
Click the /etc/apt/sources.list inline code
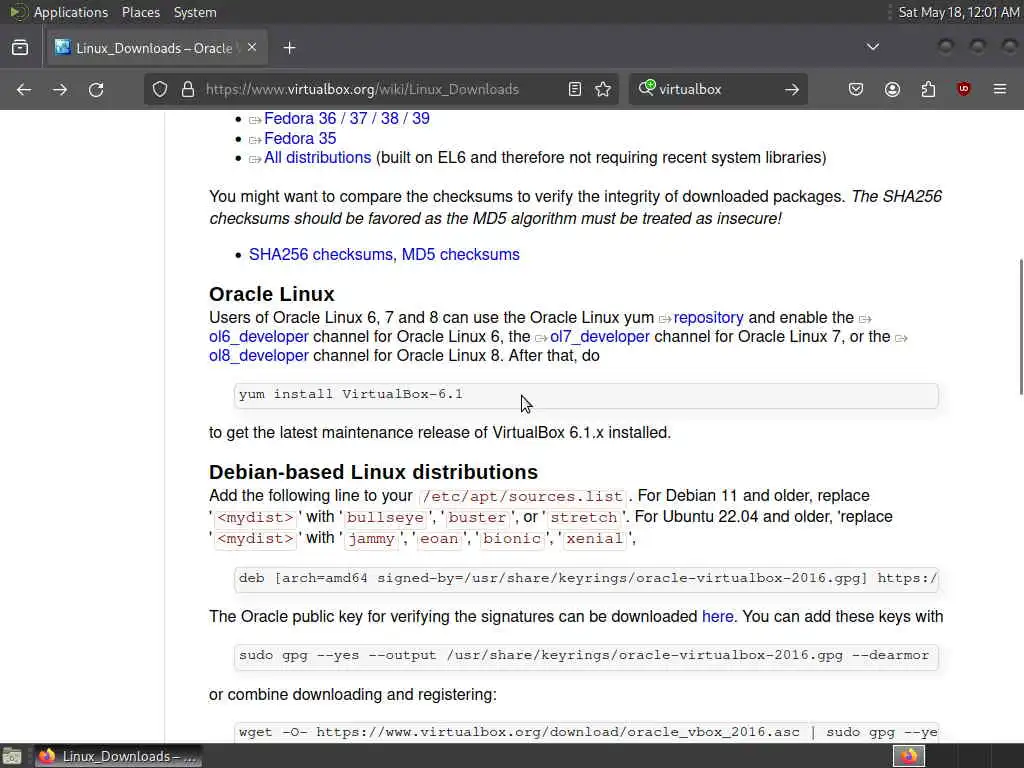pos(522,496)
